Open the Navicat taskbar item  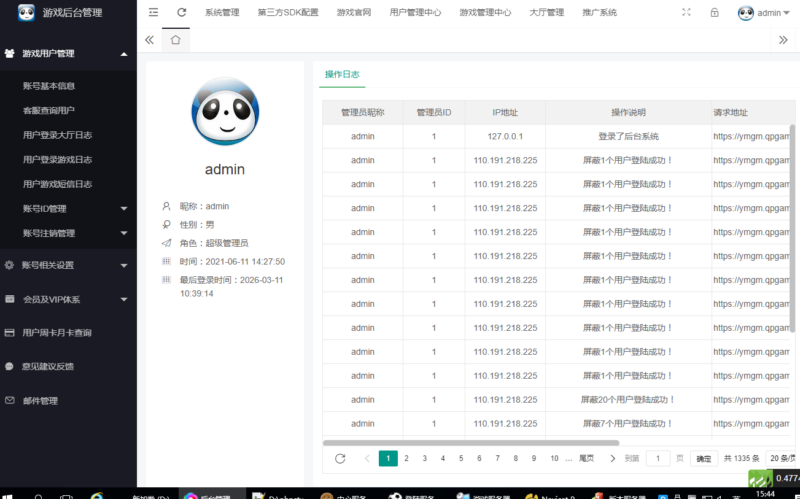(551, 496)
